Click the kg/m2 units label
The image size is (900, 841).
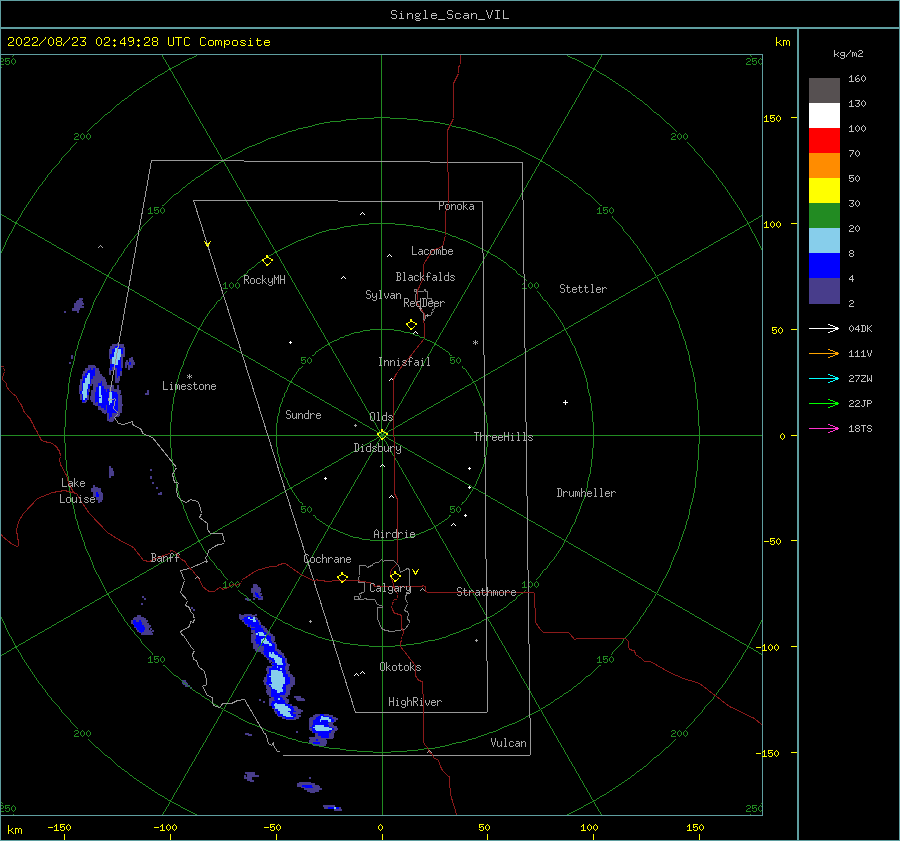pyautogui.click(x=848, y=54)
